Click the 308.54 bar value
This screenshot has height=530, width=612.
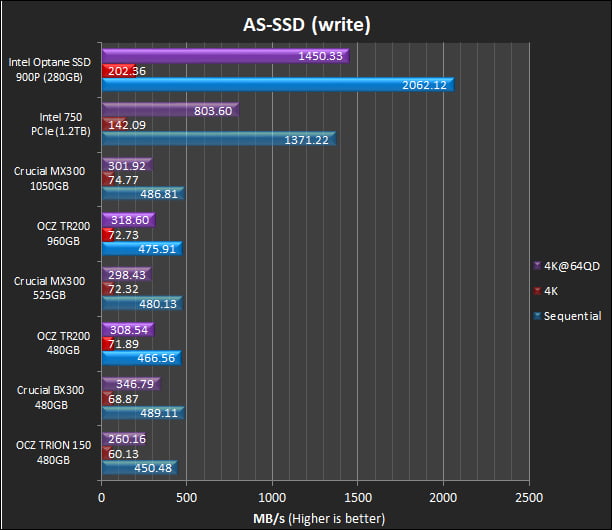[129, 330]
